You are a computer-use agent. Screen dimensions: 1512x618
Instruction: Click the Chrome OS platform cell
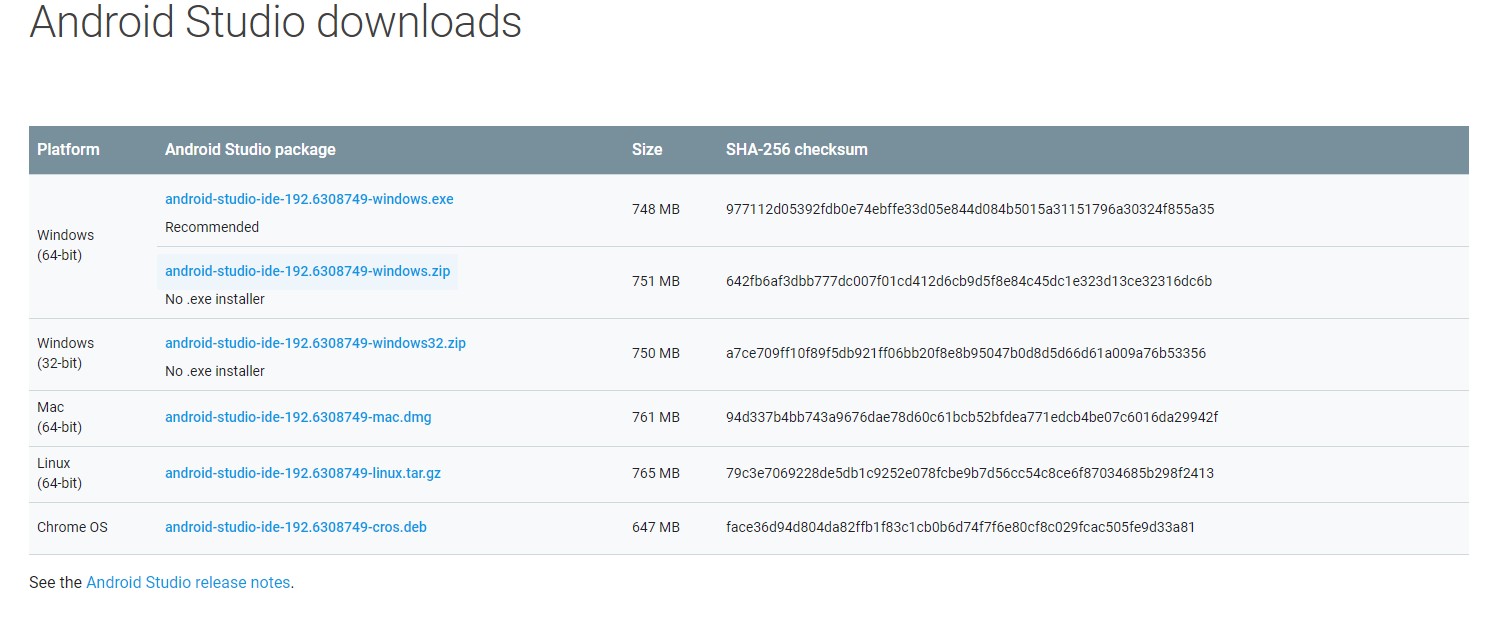(72, 527)
